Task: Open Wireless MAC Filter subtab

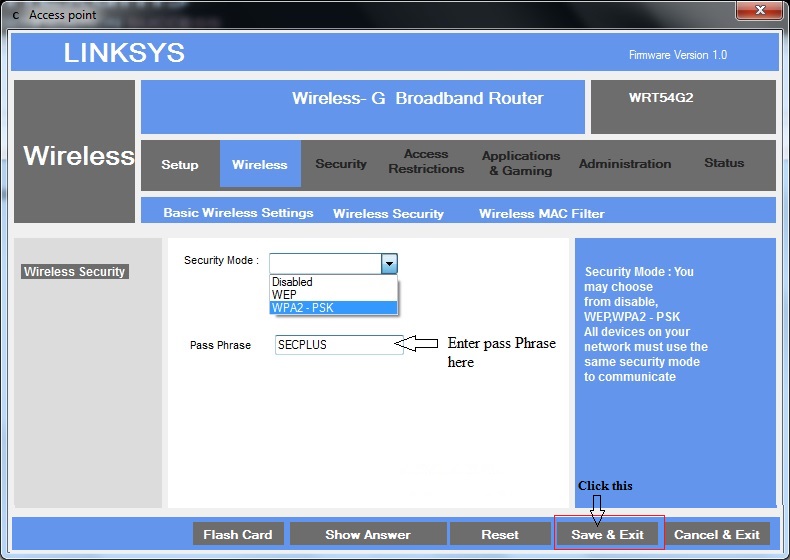Action: [x=542, y=214]
